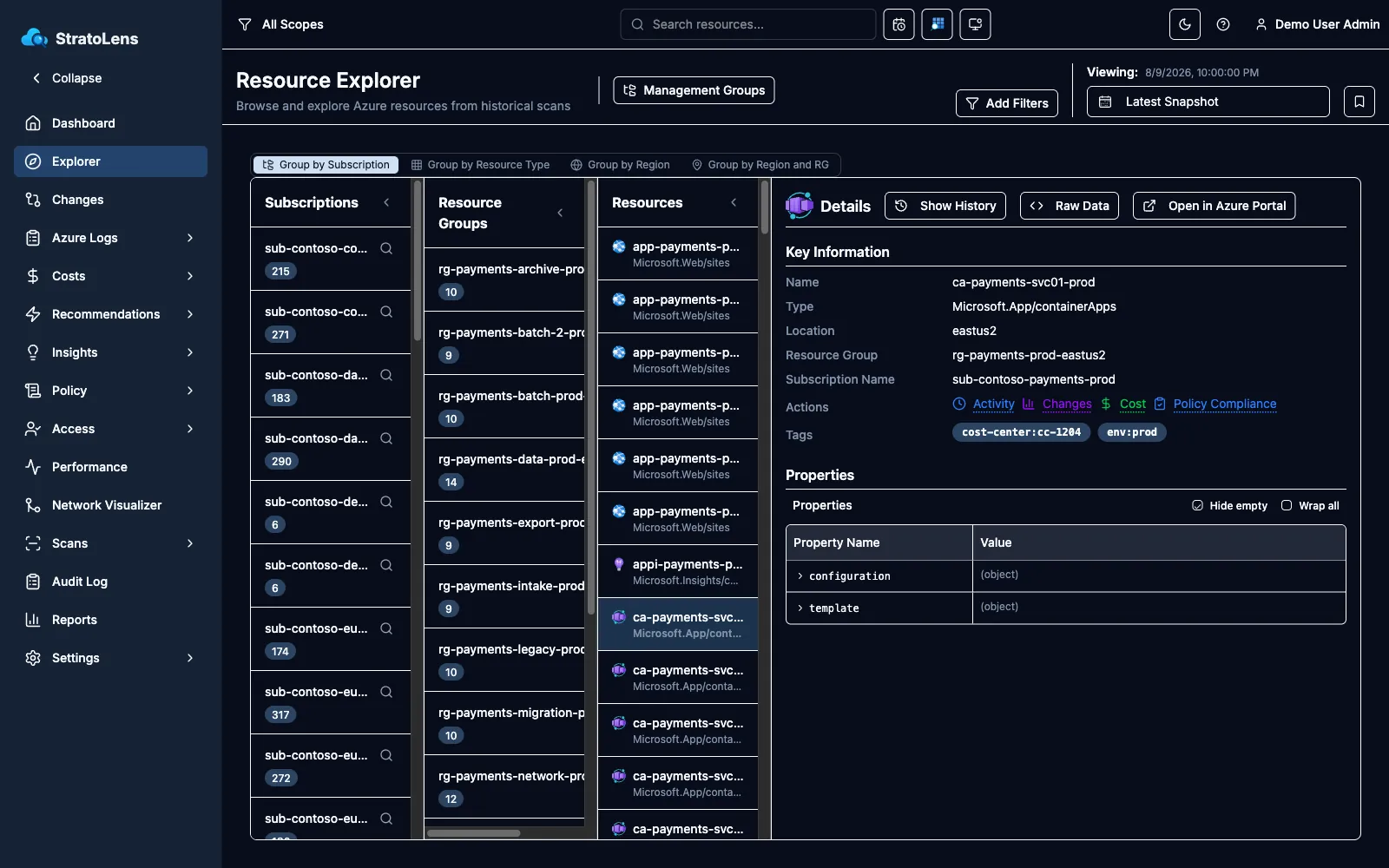Click the Management Groups button
The height and width of the screenshot is (868, 1389).
pos(694,90)
